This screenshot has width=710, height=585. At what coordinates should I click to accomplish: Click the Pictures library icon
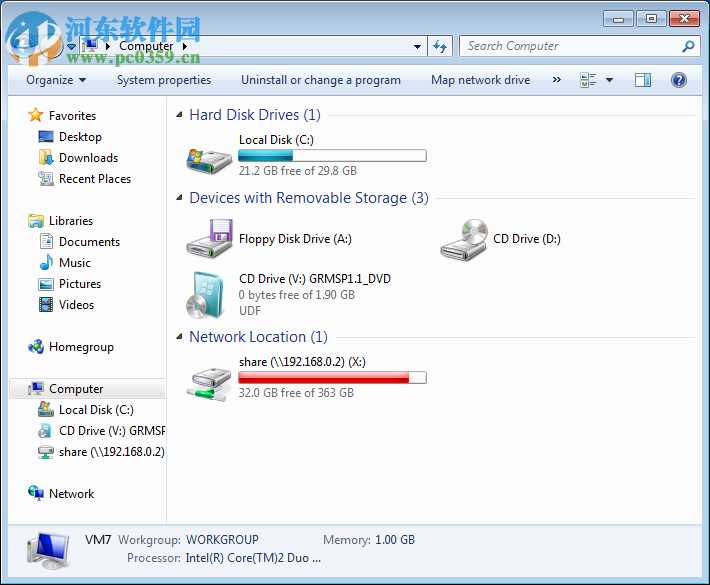(x=46, y=284)
